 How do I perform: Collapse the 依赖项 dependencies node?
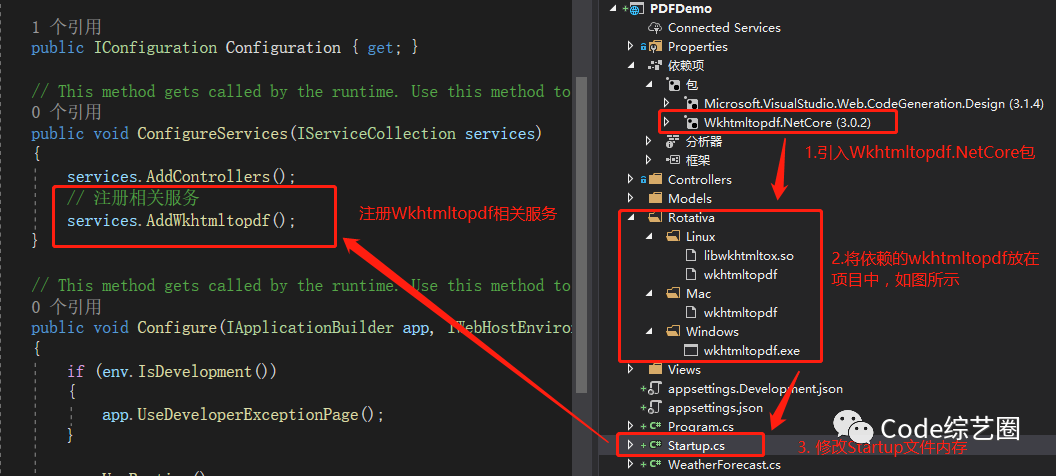(x=630, y=65)
